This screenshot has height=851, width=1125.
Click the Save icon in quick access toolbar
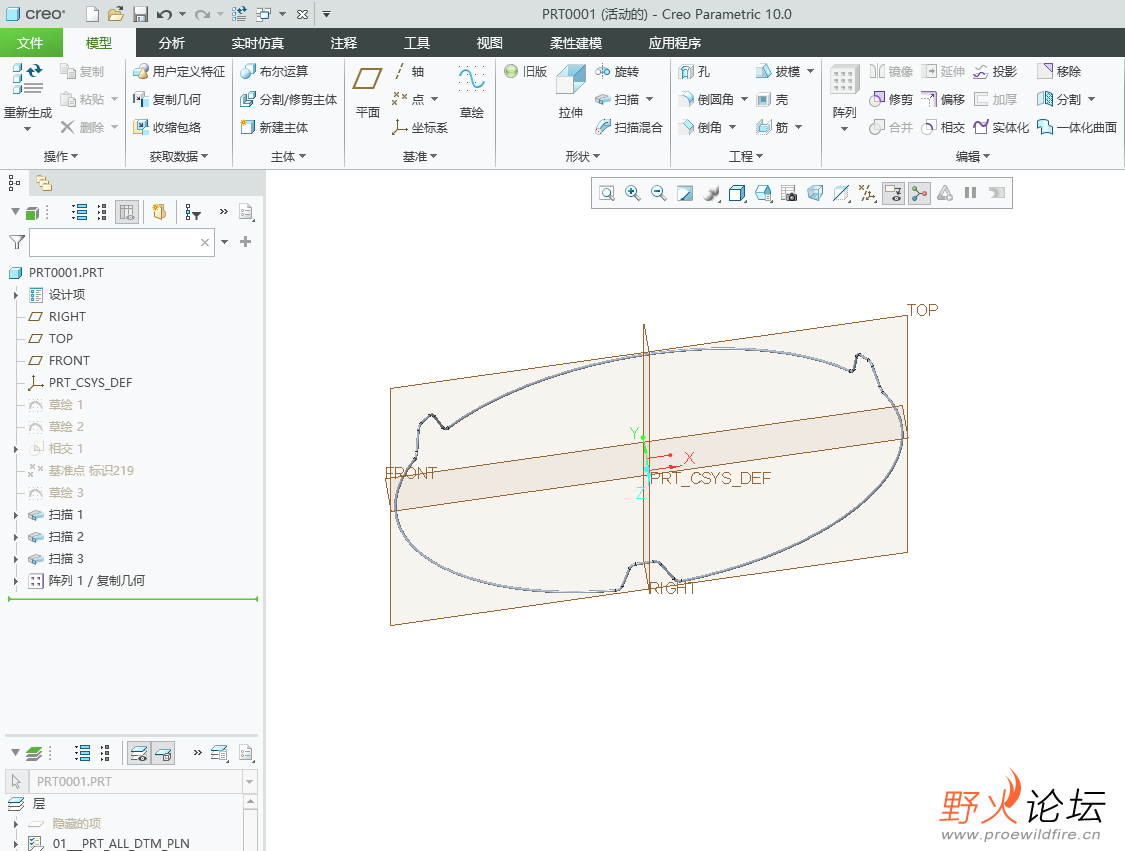(x=141, y=14)
